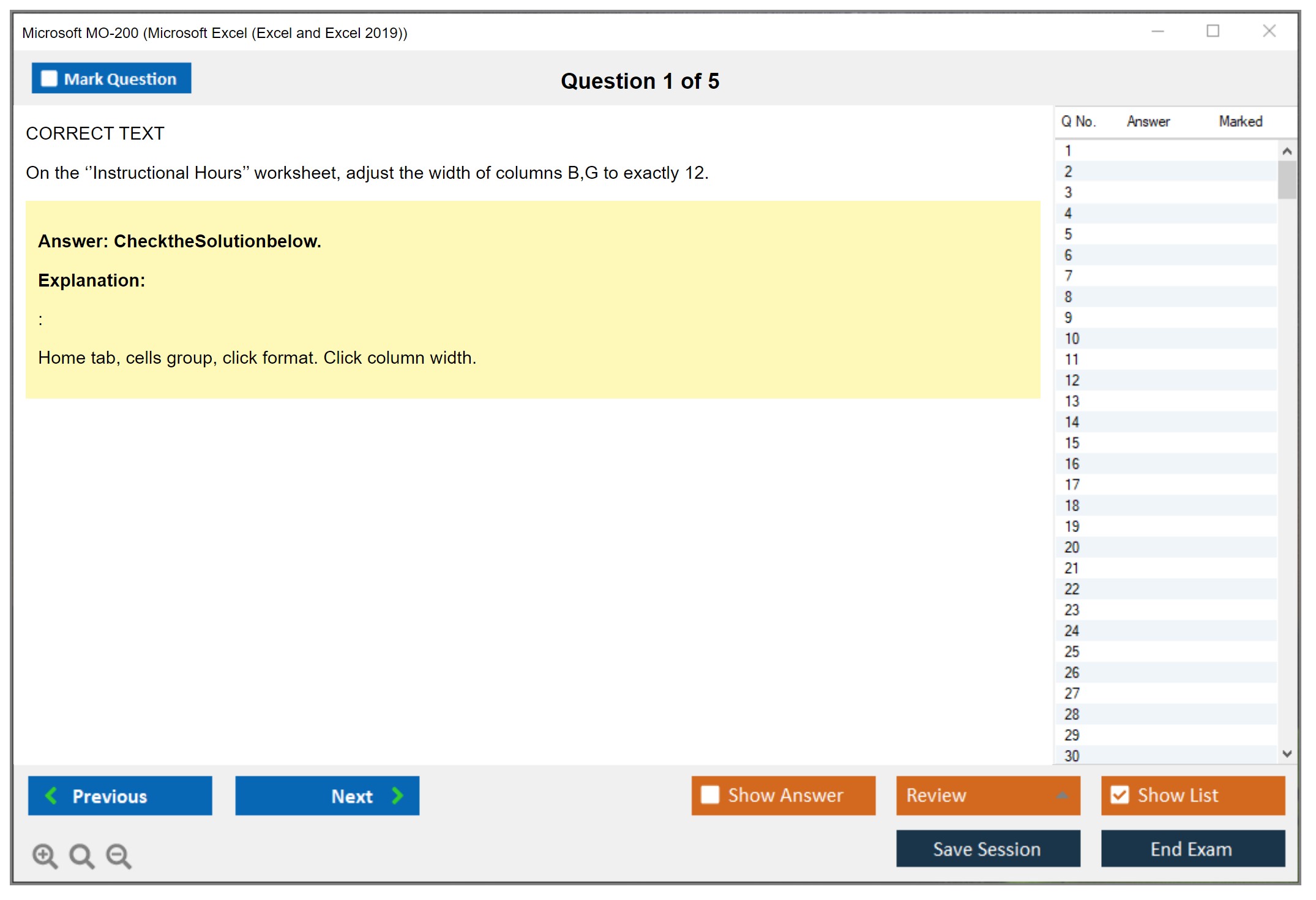Close the MO-200 exam window
This screenshot has width=1316, height=900.
point(1269,31)
